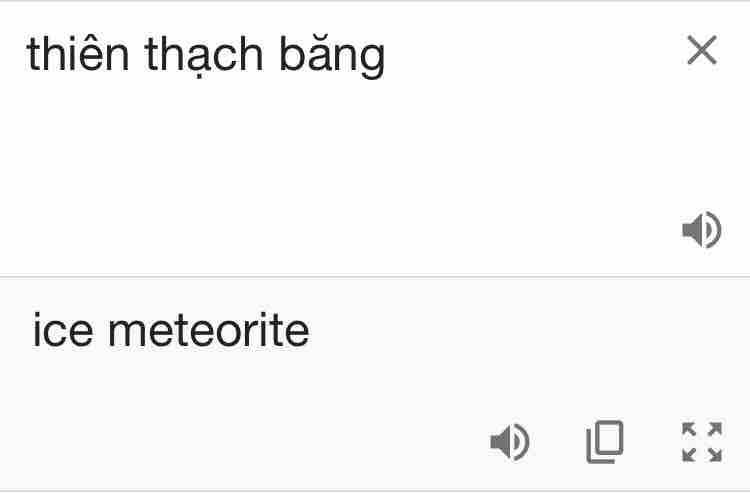This screenshot has width=750, height=493.
Task: Copy the translation to the clipboard
Action: (x=604, y=441)
